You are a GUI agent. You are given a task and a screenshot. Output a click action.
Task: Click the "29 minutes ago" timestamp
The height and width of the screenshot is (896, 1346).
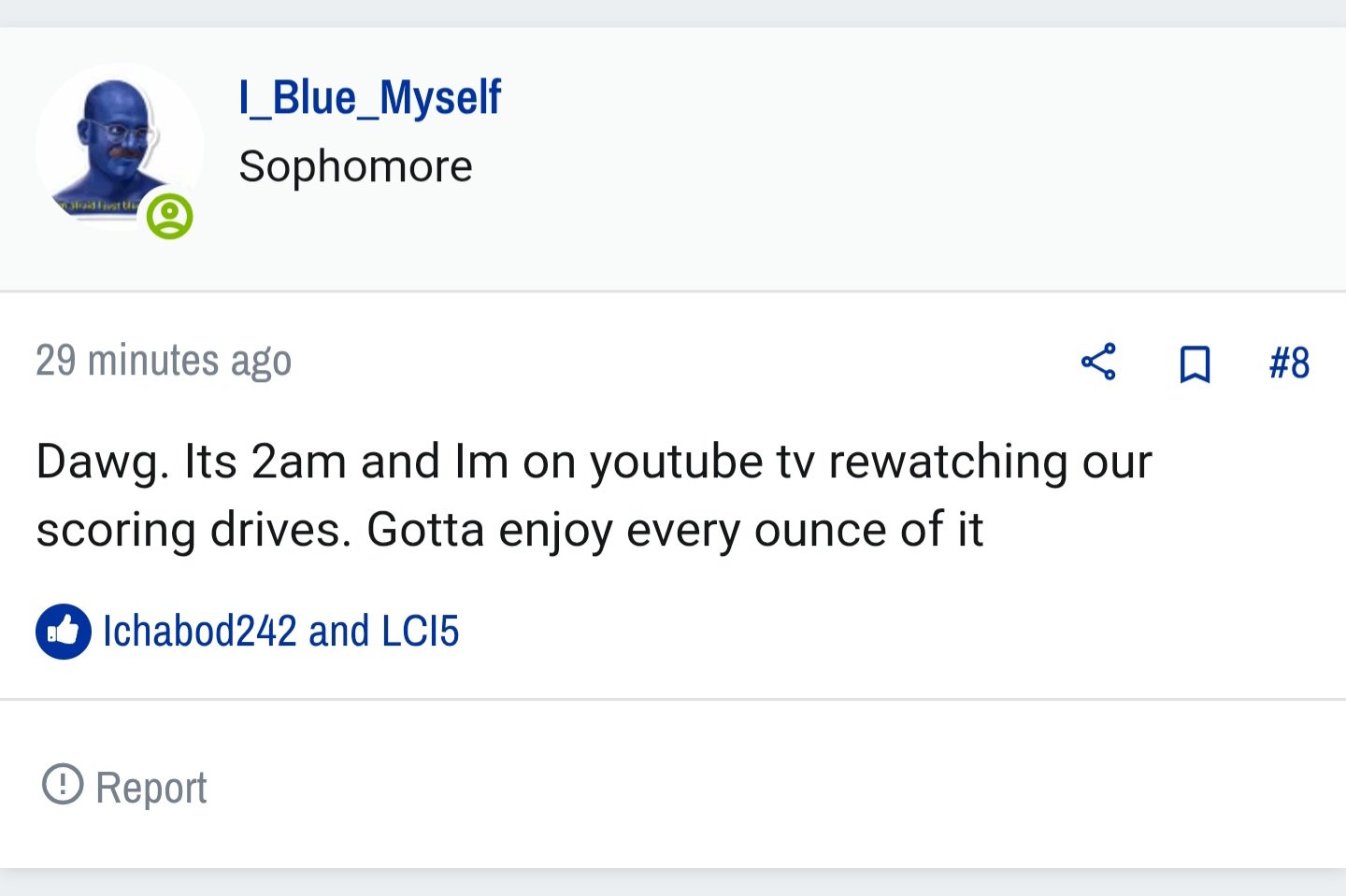click(x=164, y=361)
